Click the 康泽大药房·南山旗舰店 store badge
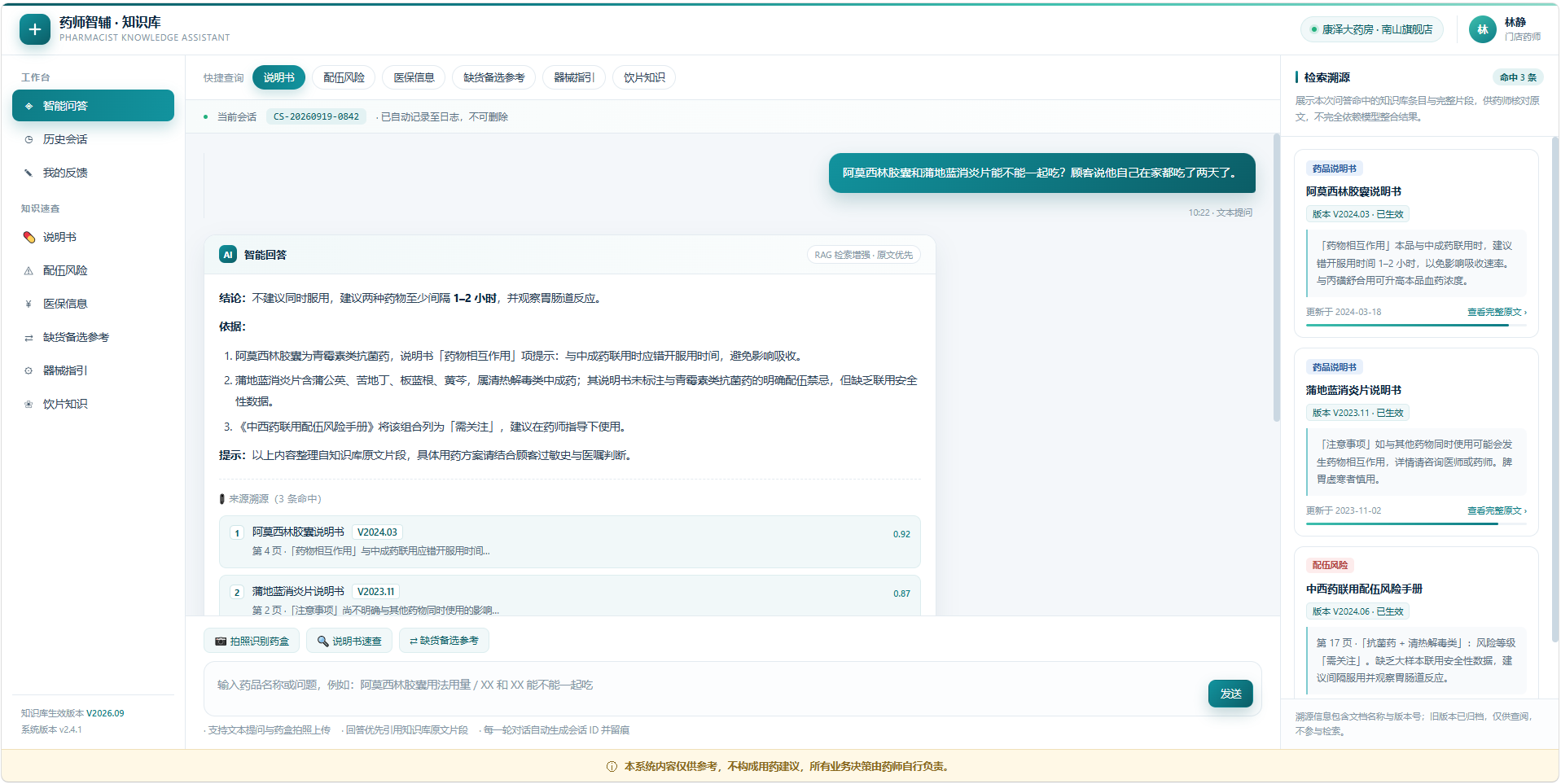This screenshot has width=1561, height=784. coord(1371,29)
